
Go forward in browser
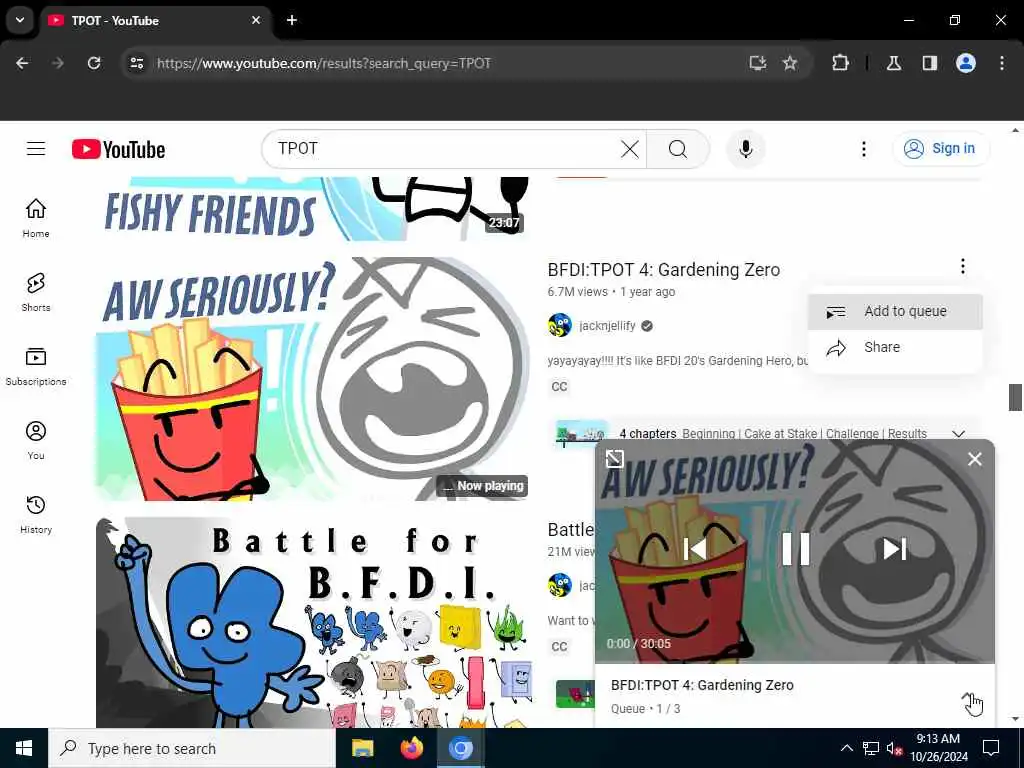click(x=57, y=63)
